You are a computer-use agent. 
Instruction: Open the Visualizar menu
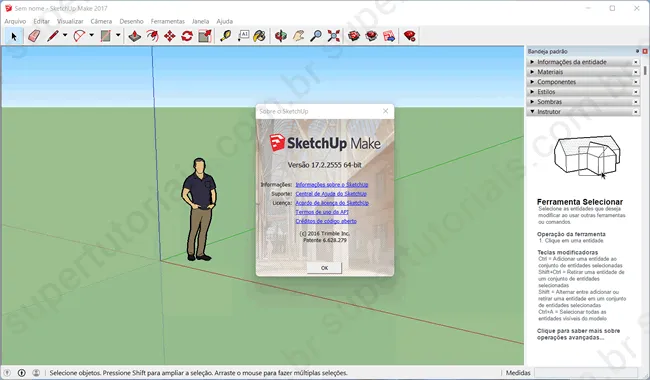[x=70, y=21]
